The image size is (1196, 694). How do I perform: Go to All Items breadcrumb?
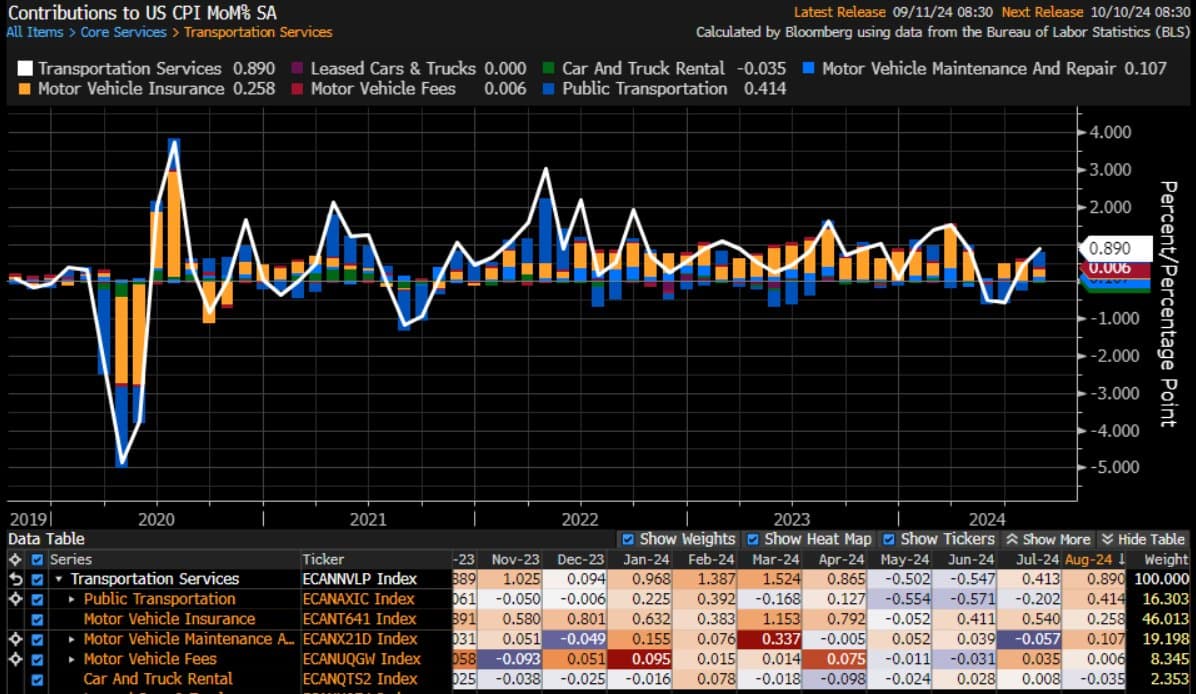33,32
